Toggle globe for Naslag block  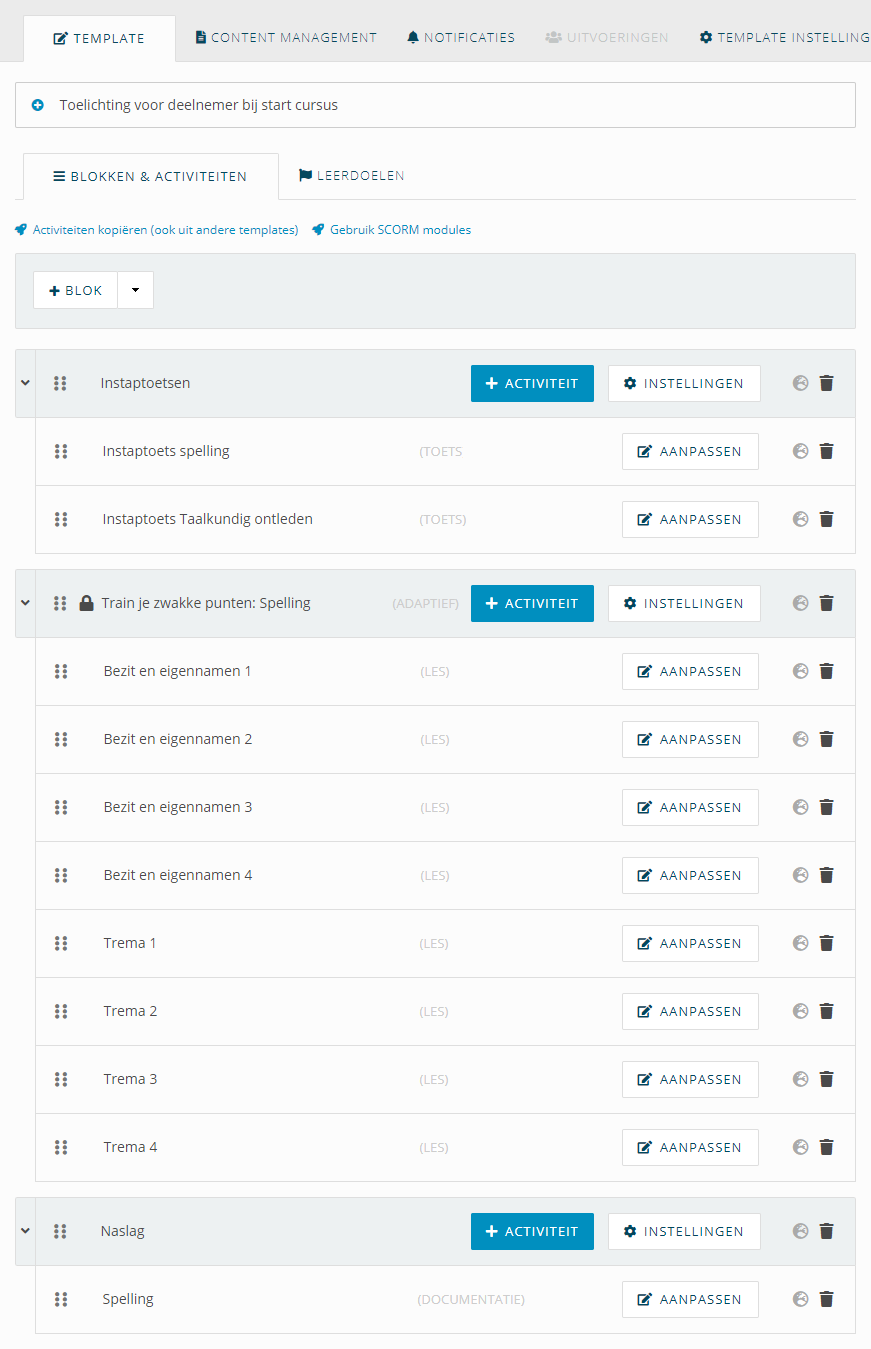800,1231
